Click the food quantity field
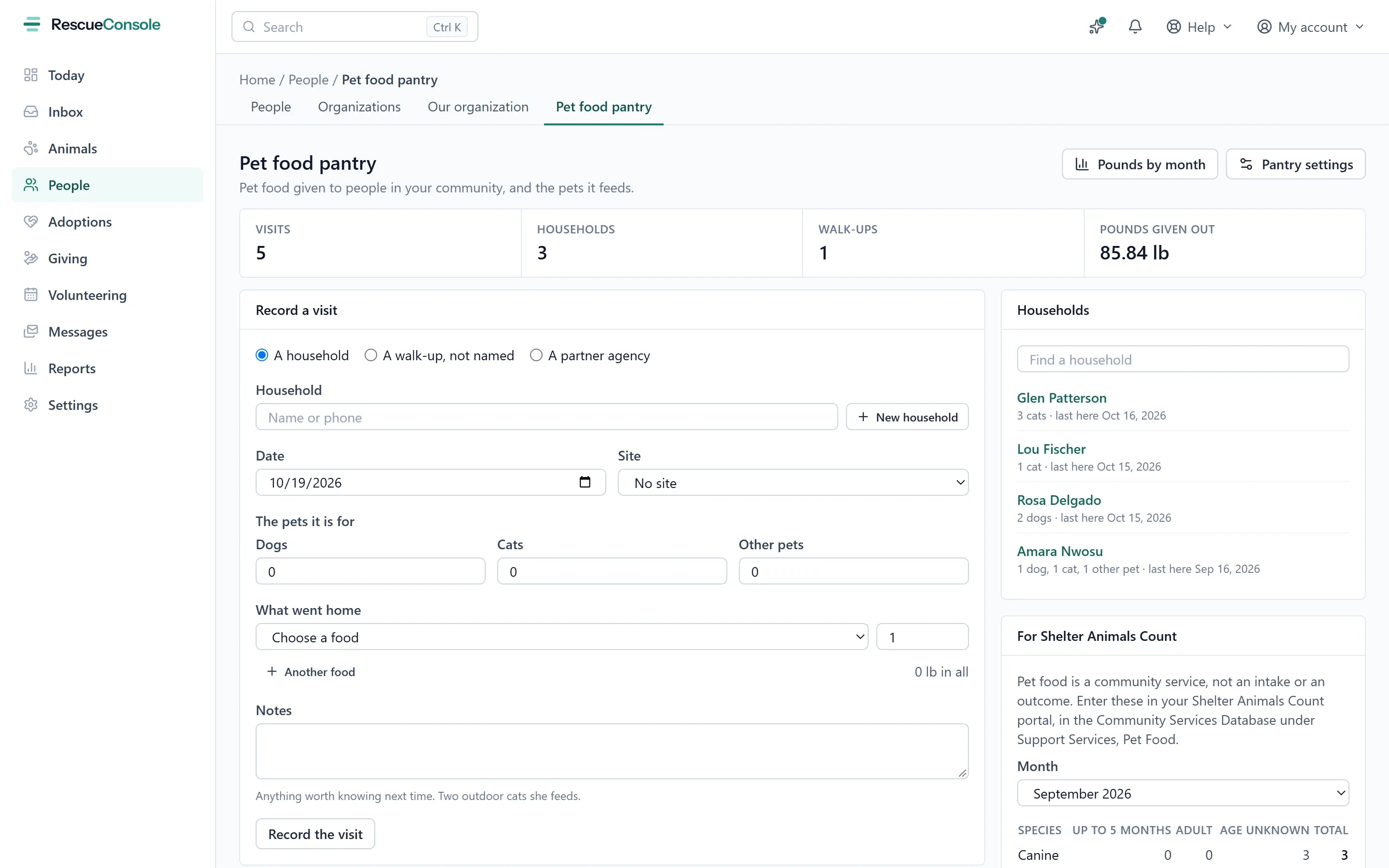1389x868 pixels. click(x=922, y=637)
